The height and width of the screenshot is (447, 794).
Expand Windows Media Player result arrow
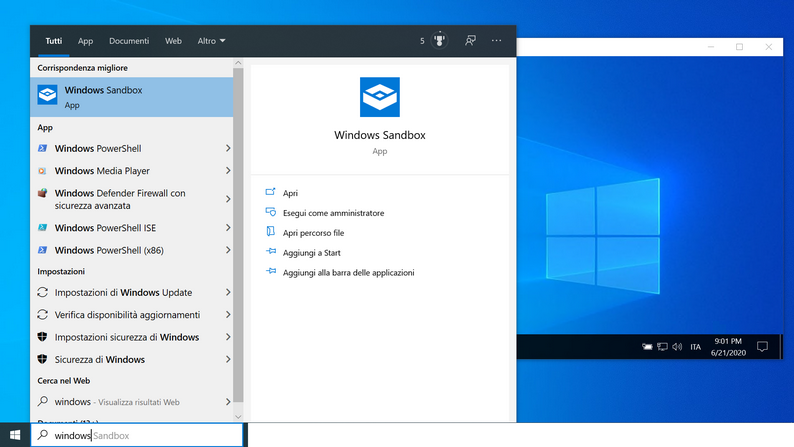(x=228, y=171)
